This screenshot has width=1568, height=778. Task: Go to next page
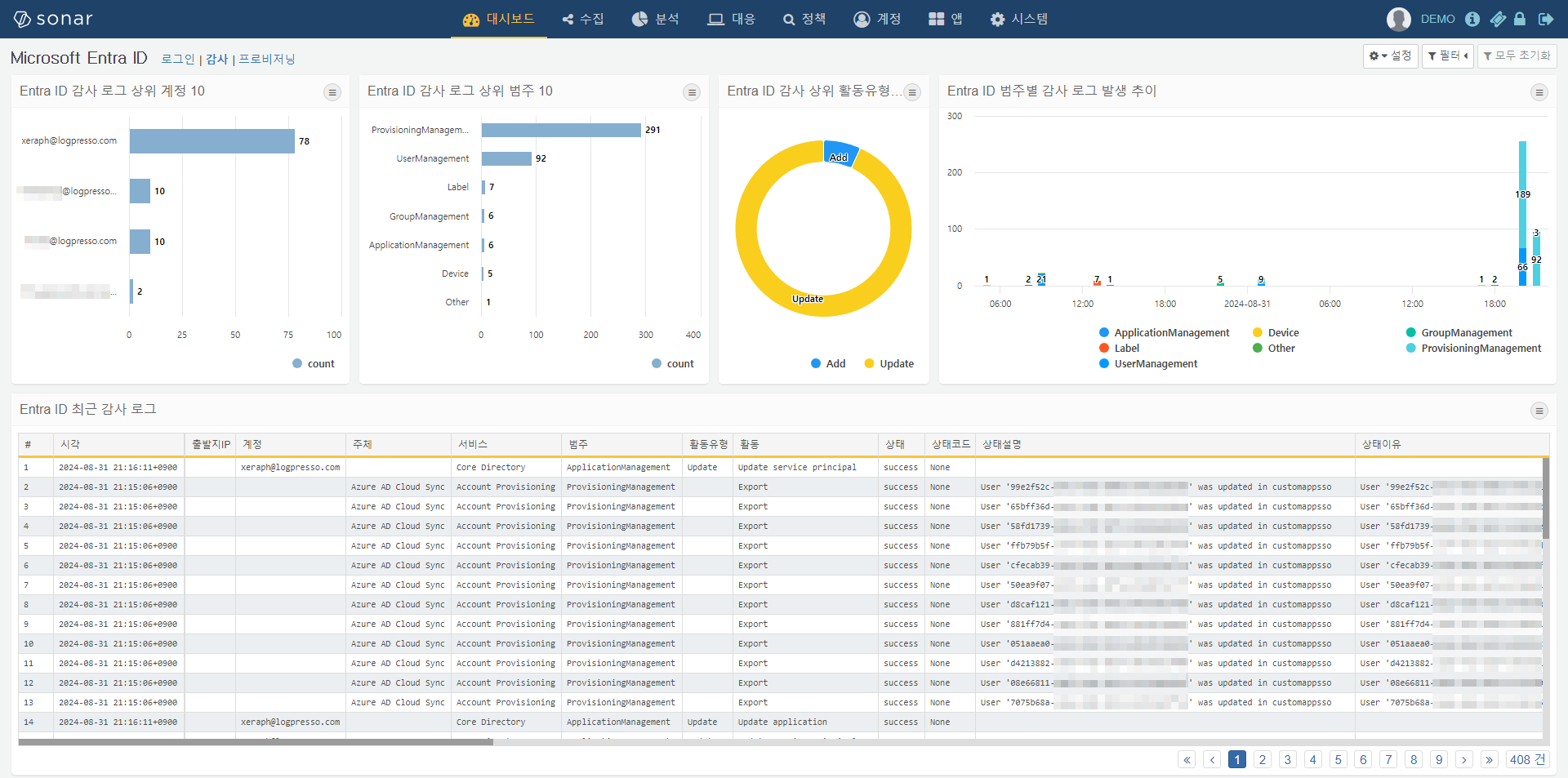1464,760
